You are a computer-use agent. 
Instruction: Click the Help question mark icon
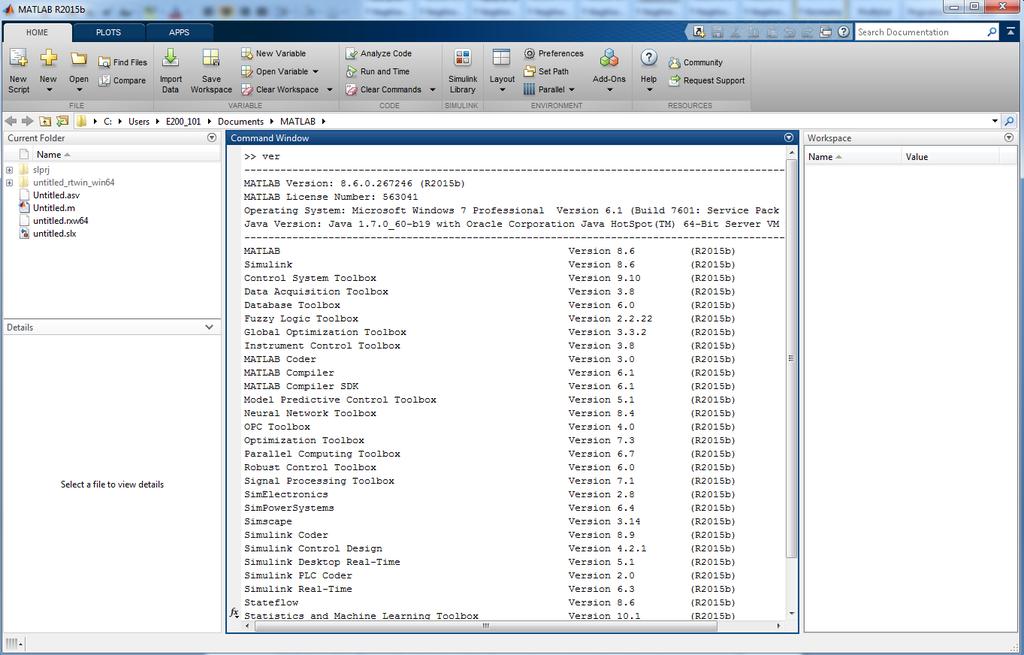(648, 57)
